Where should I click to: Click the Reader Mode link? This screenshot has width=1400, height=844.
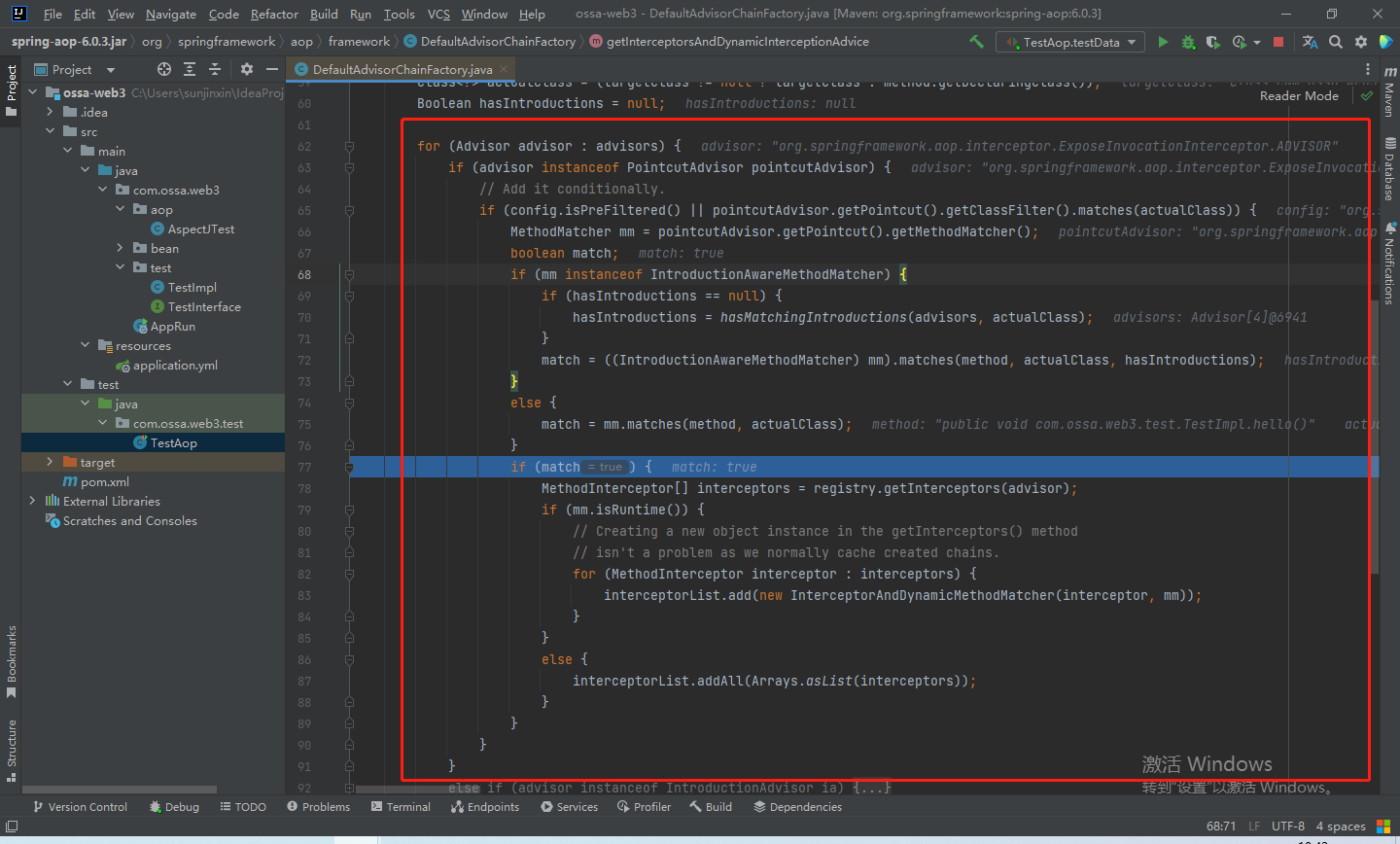(x=1299, y=96)
